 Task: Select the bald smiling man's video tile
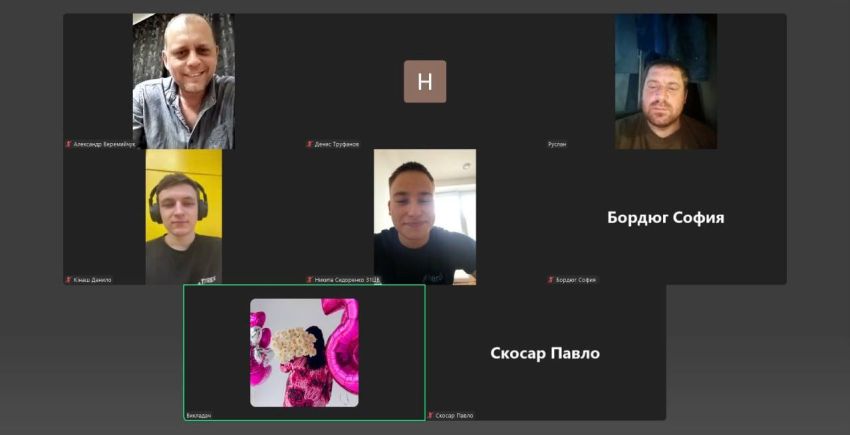(x=184, y=81)
